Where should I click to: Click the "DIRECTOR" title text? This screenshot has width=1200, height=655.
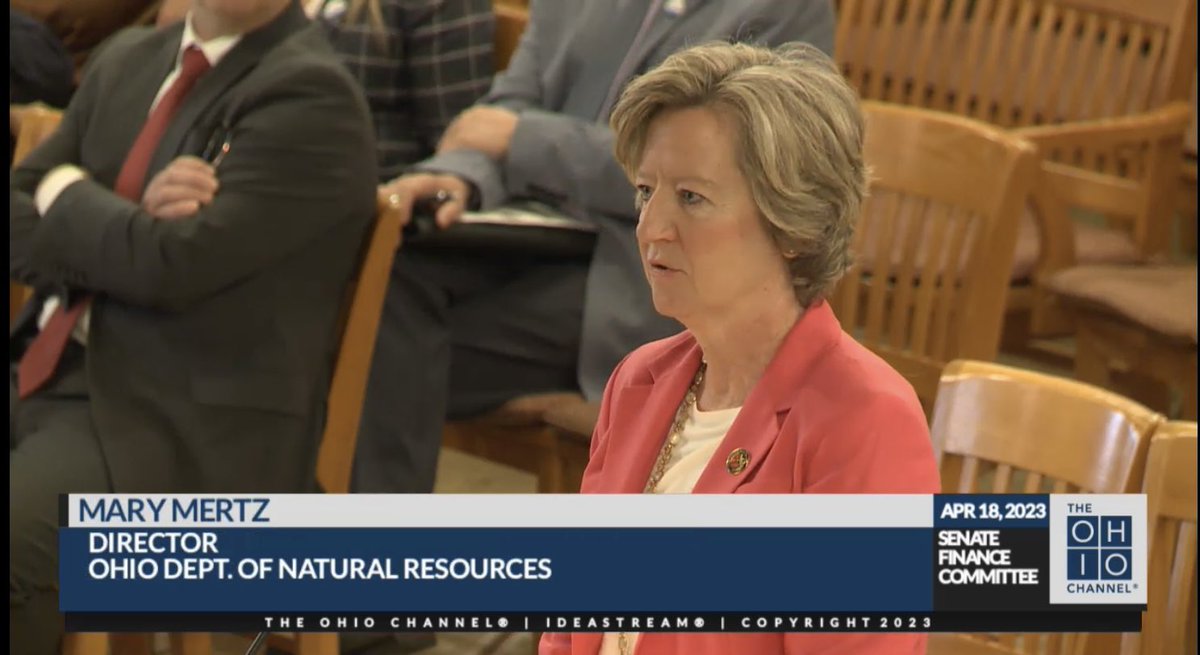pyautogui.click(x=152, y=543)
